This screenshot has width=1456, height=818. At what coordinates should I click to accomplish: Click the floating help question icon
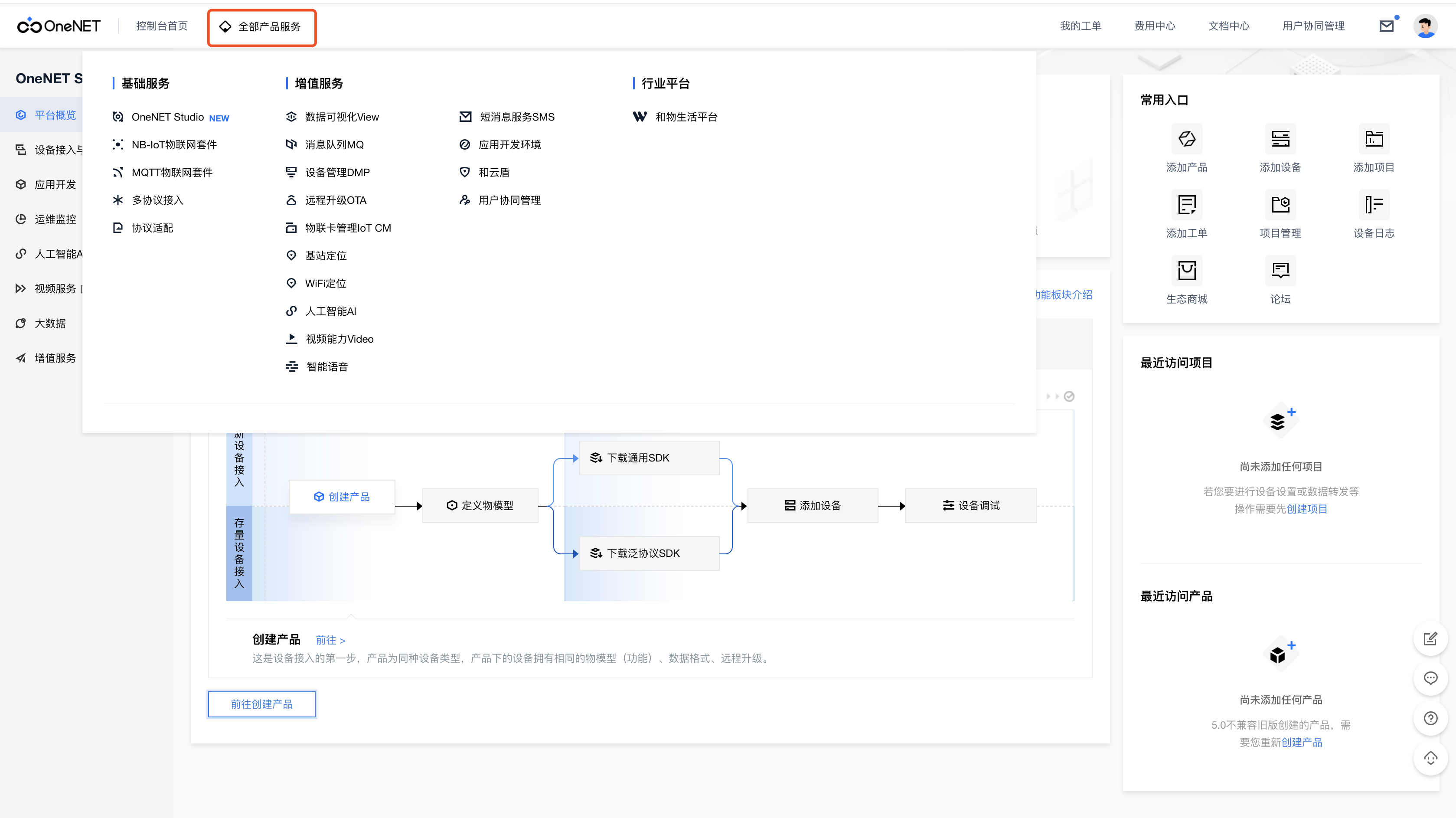pyautogui.click(x=1430, y=719)
